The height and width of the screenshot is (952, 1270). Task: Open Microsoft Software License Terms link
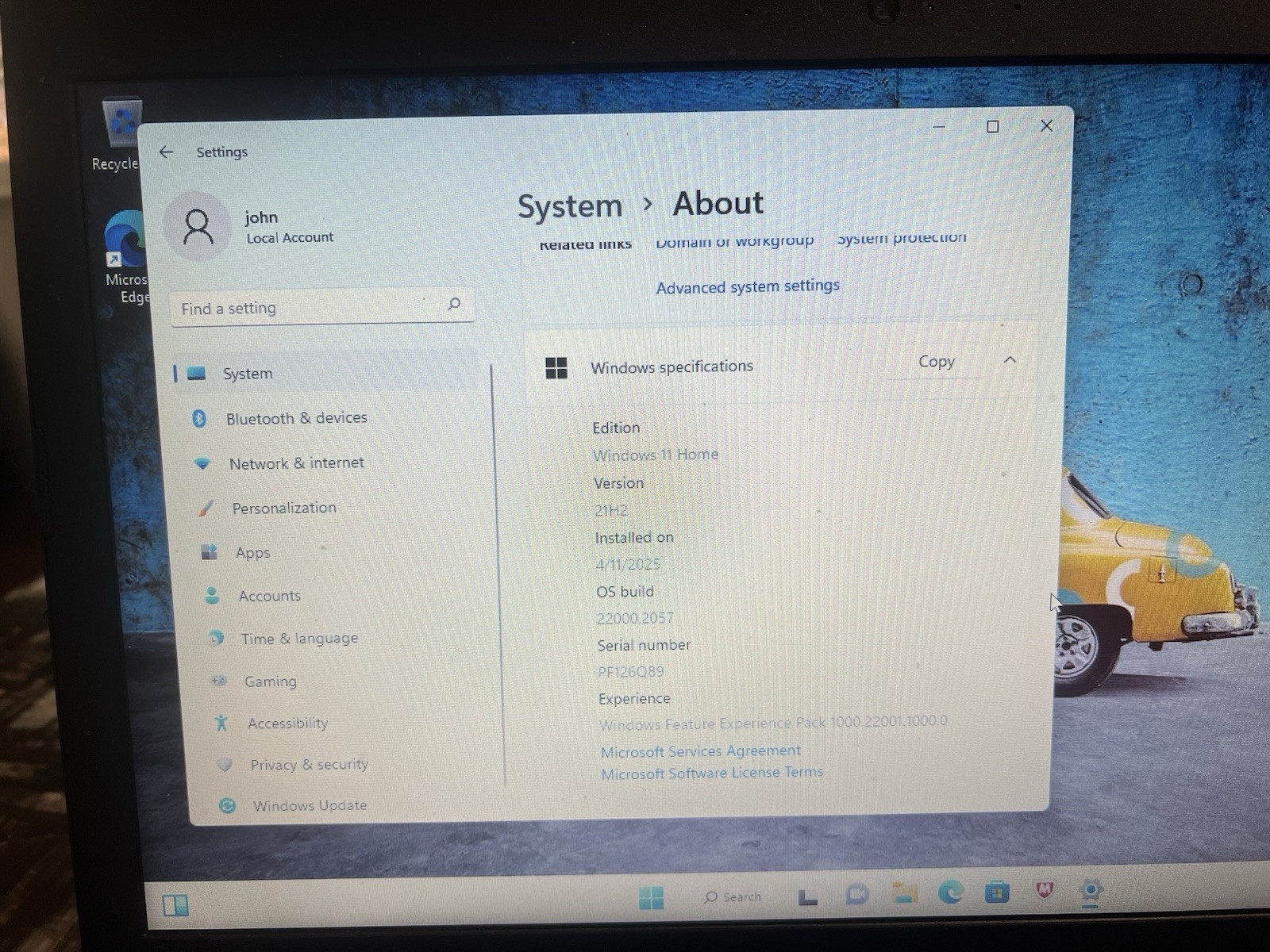(712, 773)
